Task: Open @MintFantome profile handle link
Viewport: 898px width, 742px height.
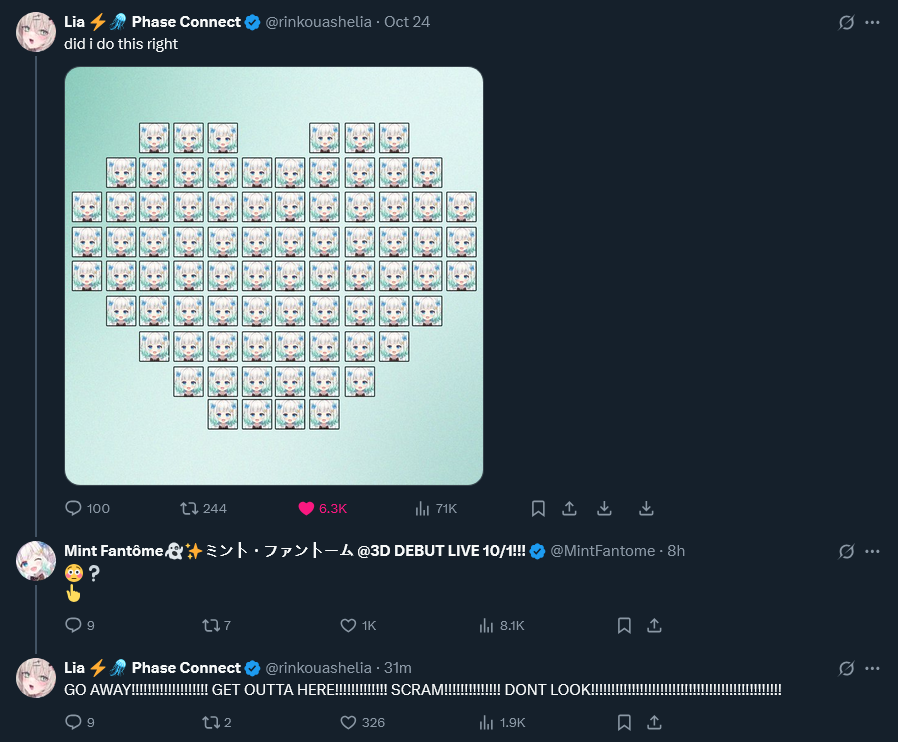Action: (603, 551)
